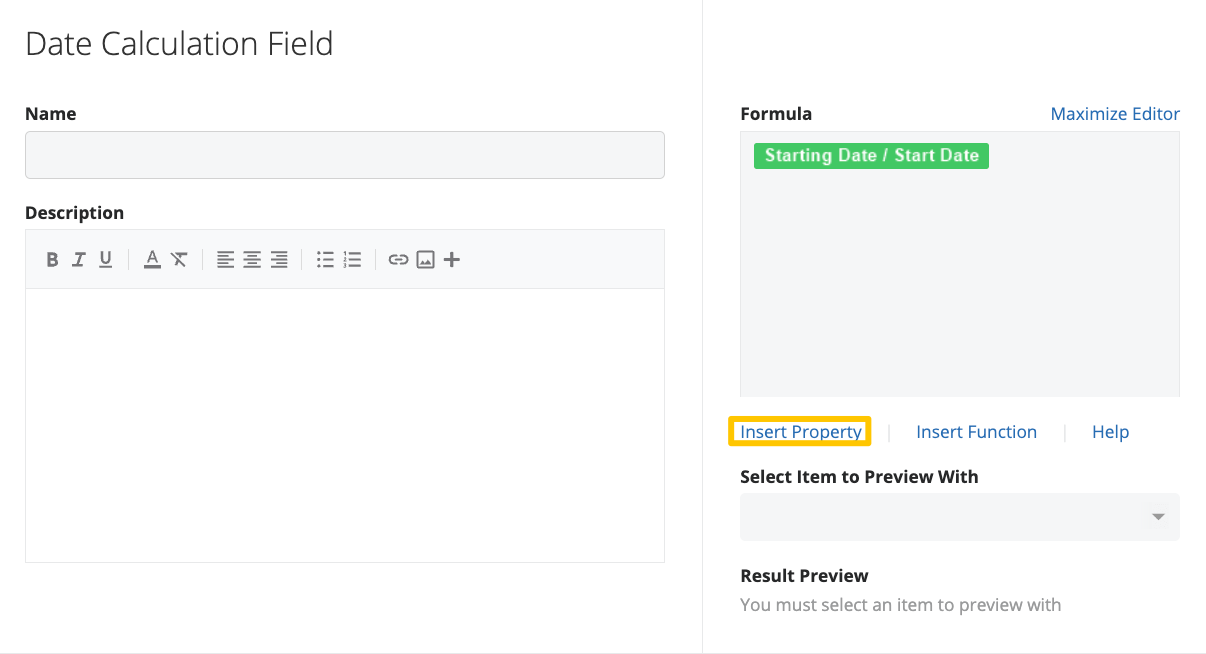
Task: Click the Name input field
Action: coord(345,155)
